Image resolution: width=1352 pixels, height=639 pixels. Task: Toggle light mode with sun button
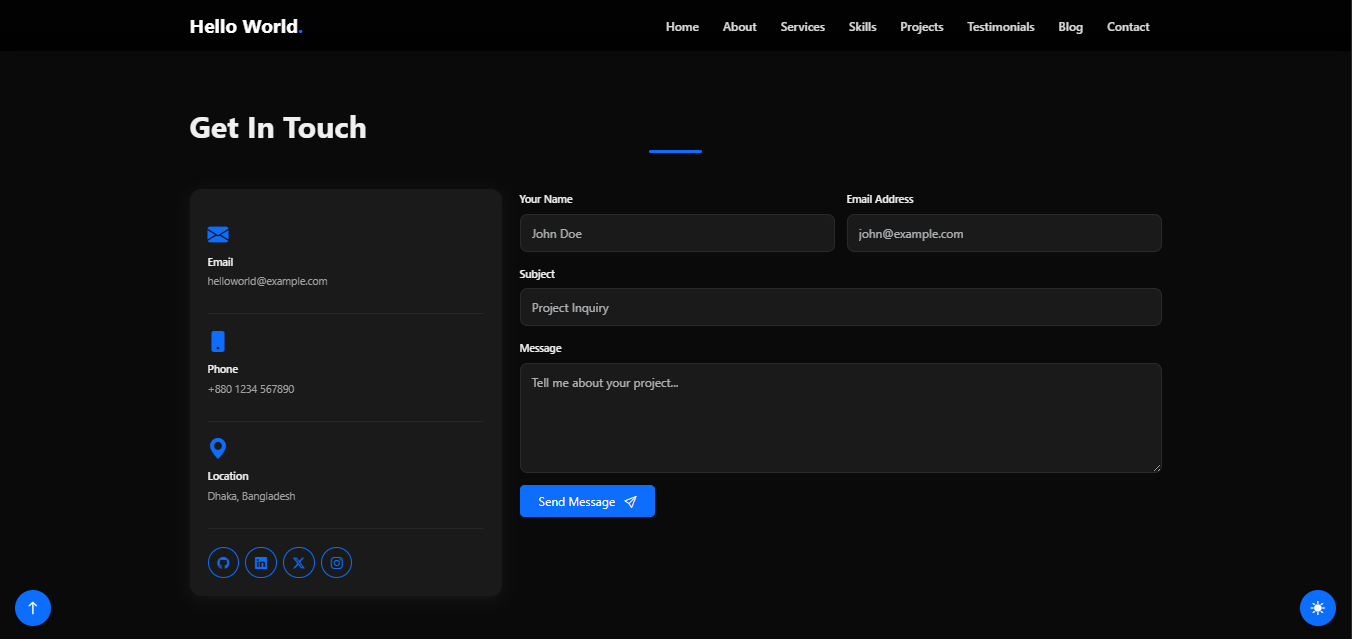click(1318, 607)
